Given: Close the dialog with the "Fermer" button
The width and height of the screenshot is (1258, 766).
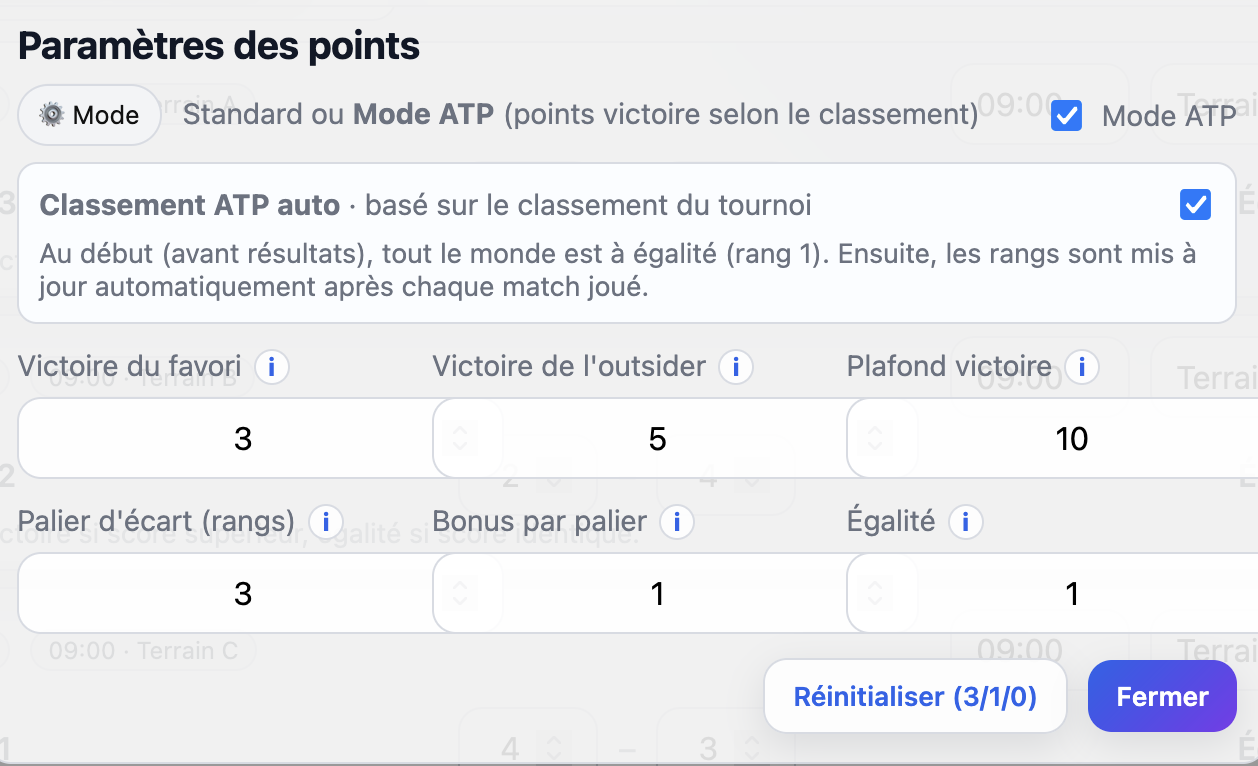Looking at the screenshot, I should point(1162,695).
